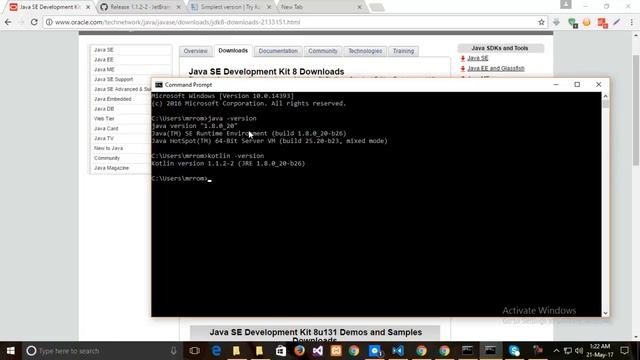Viewport: 640px width, 360px height.
Task: Open the Overview tab on Oracle page
Action: coord(196,51)
